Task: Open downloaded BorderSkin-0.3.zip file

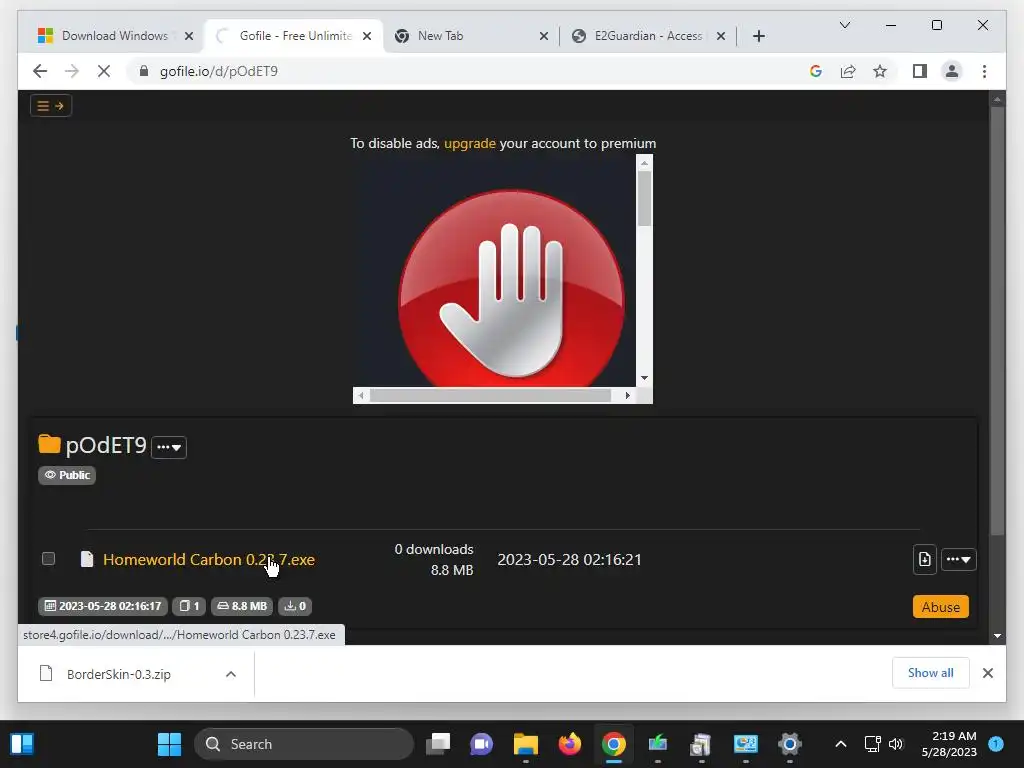Action: [x=118, y=674]
